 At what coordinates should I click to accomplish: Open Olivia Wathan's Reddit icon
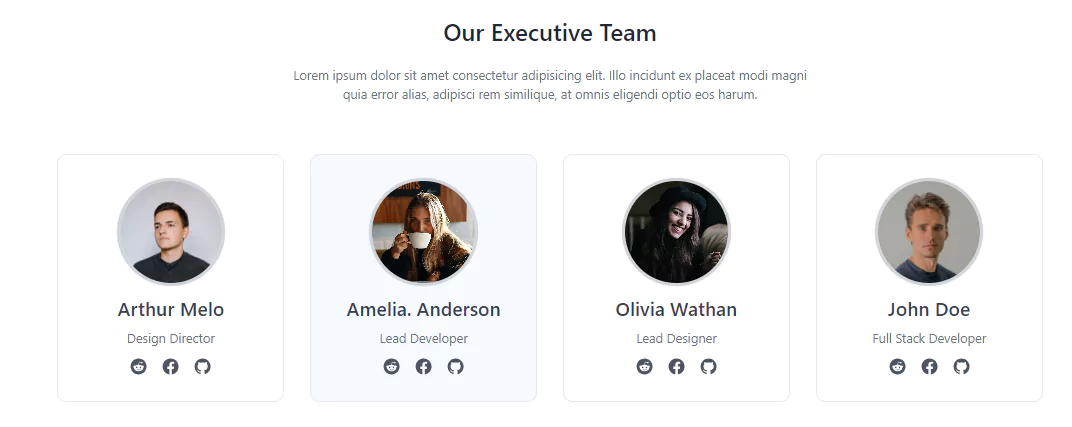pos(645,366)
